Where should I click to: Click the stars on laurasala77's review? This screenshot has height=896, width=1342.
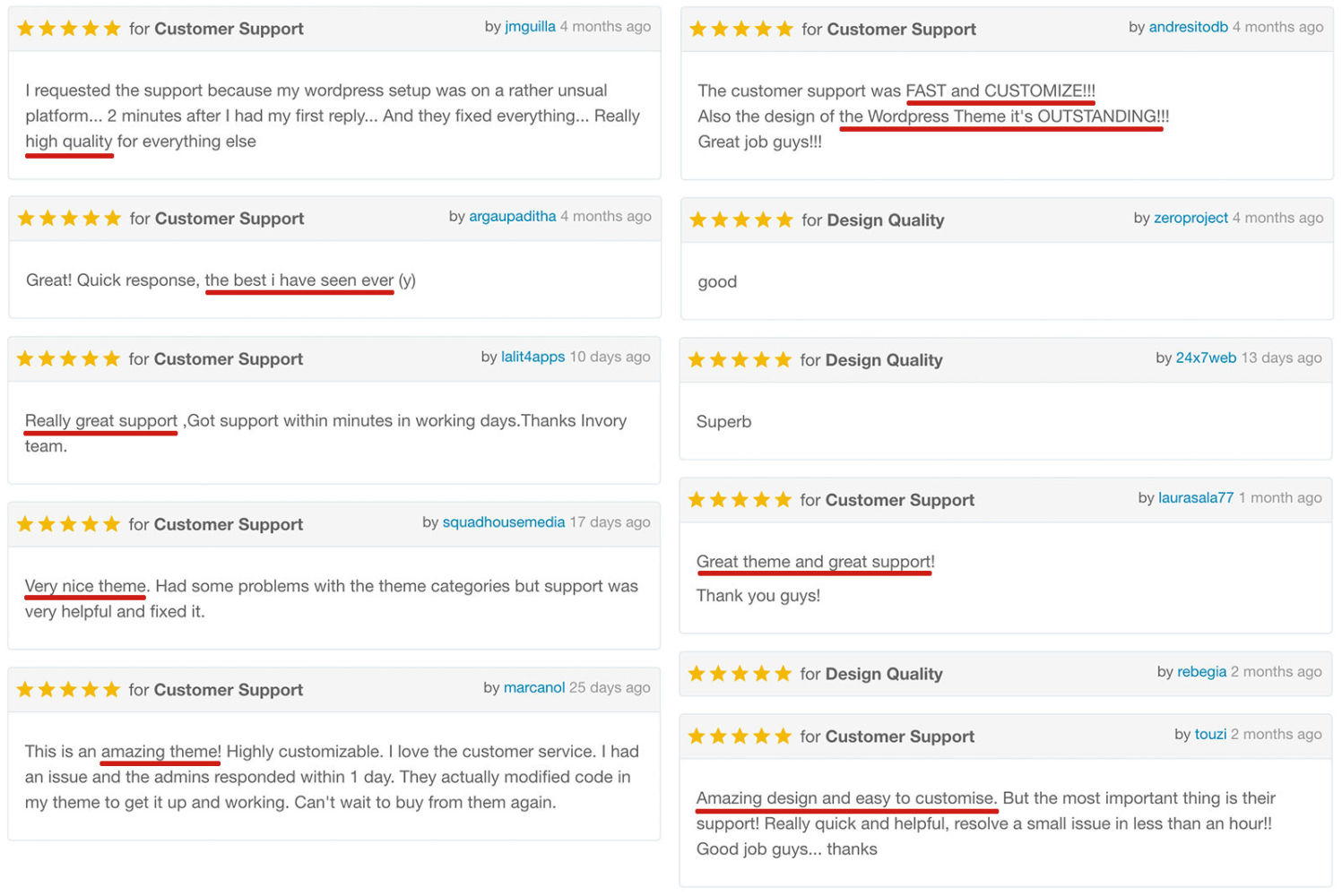pyautogui.click(x=740, y=499)
